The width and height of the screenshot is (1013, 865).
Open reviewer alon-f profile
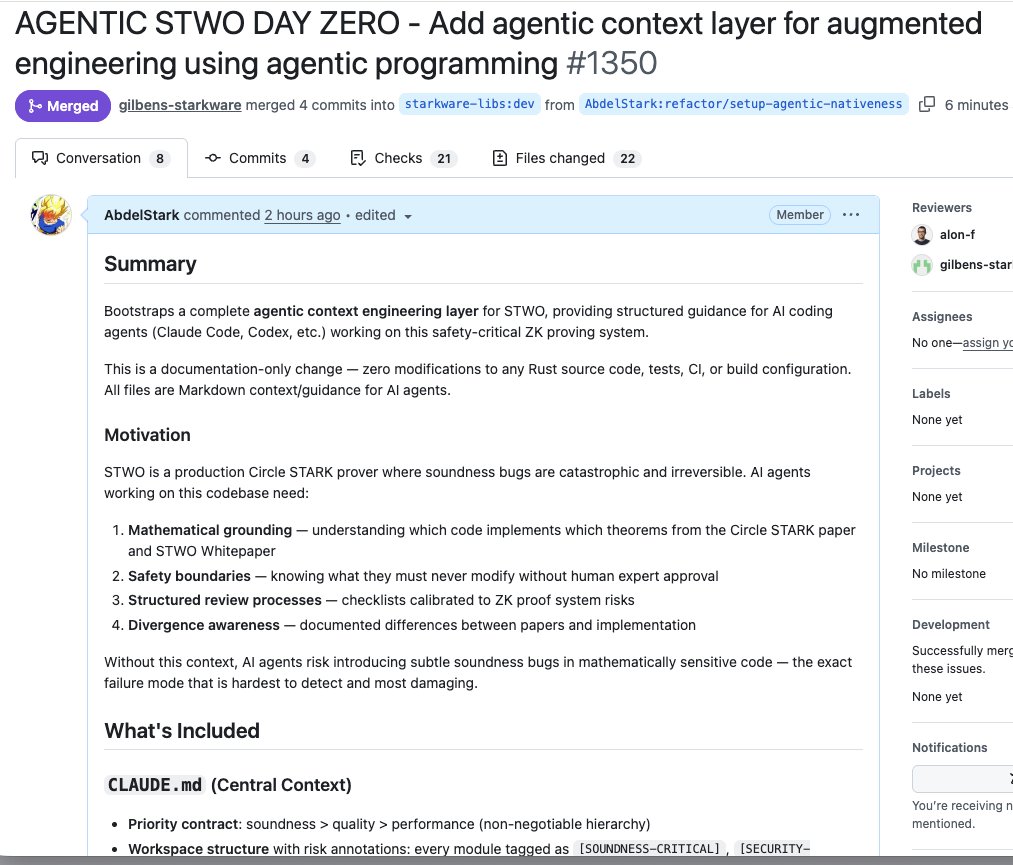[x=957, y=234]
